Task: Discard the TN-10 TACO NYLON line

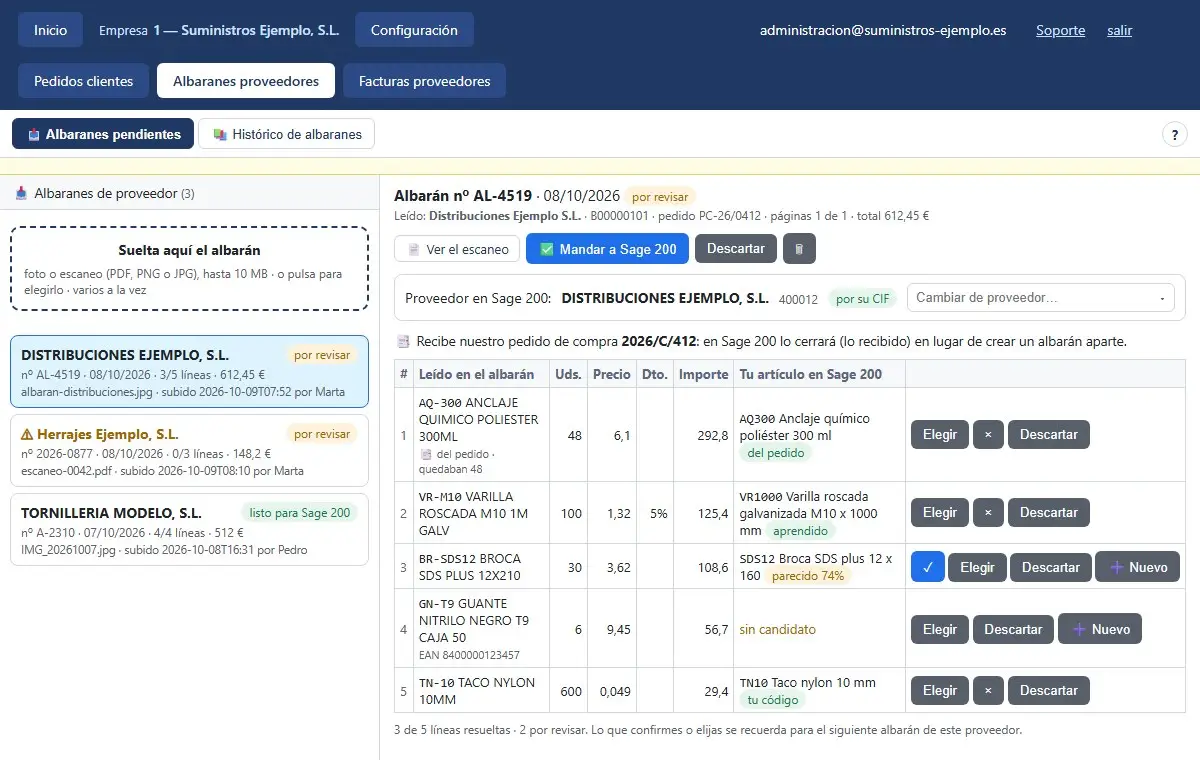Action: point(1049,691)
